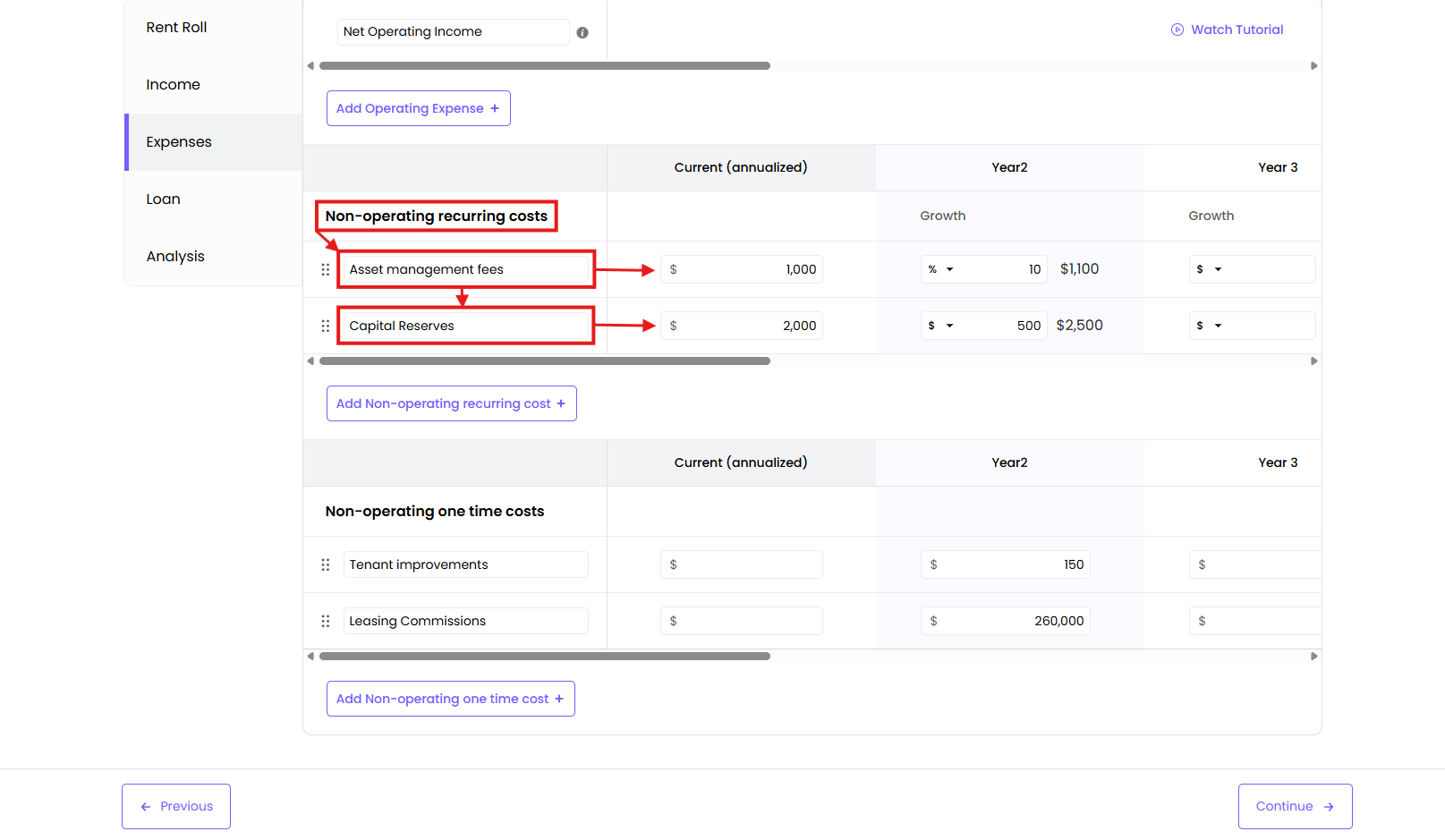Viewport: 1445px width, 840px height.
Task: Click the 1,000 current amount for Asset management fees
Action: (x=742, y=269)
